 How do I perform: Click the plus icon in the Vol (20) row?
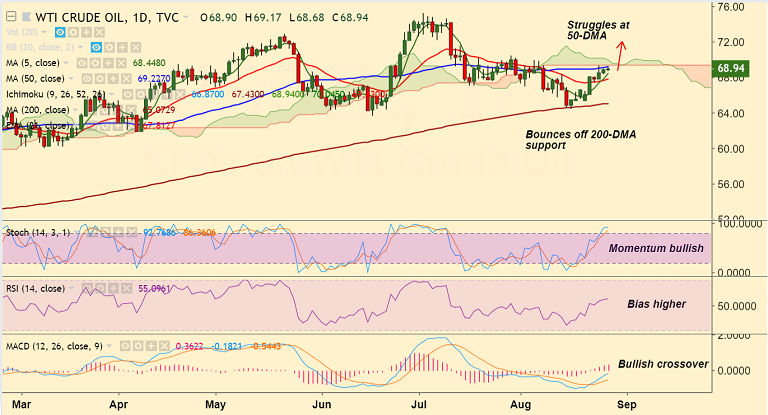[86, 32]
